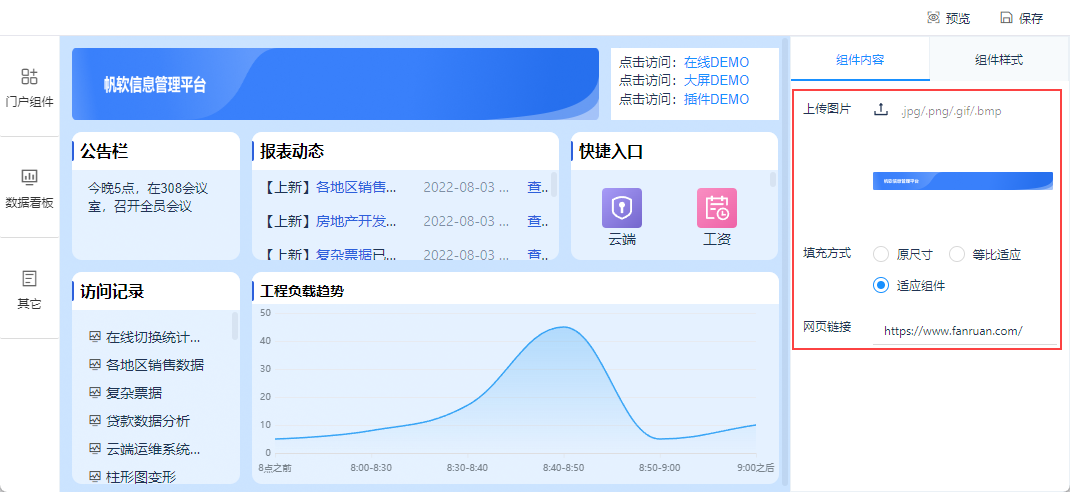This screenshot has height=492, width=1070.
Task: Click the 快捷入口 panel scrollbar
Action: pos(772,179)
